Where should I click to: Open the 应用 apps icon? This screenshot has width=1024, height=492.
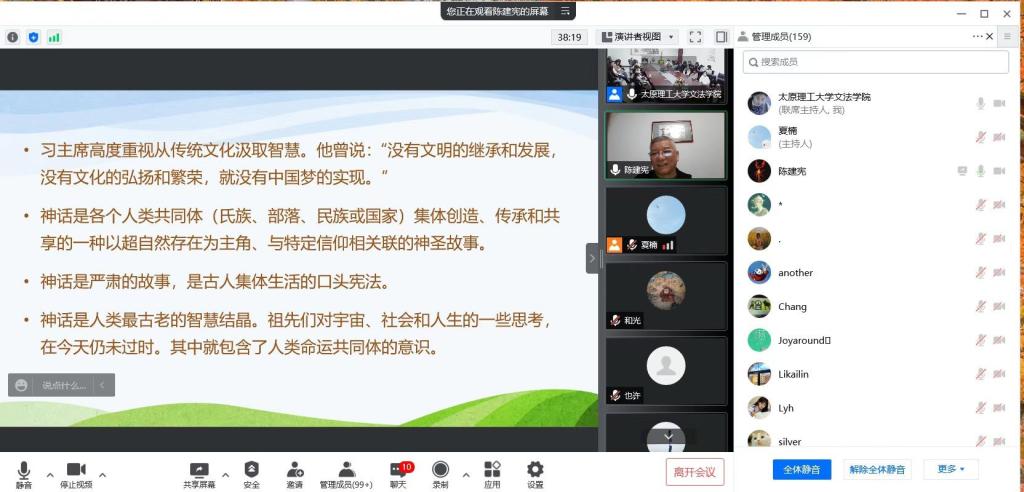(x=492, y=473)
